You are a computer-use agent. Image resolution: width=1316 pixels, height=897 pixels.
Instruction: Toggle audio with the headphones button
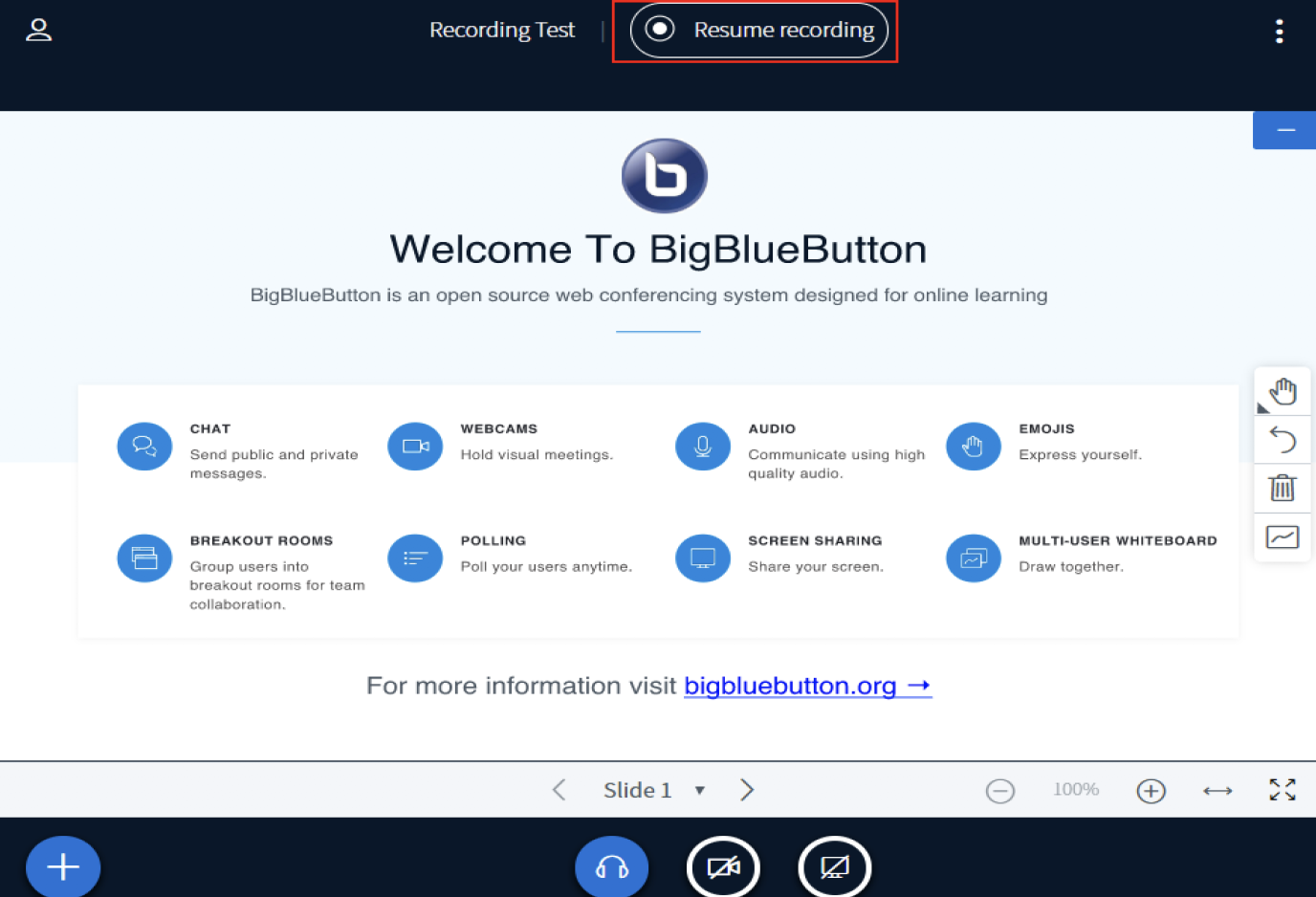tap(612, 866)
